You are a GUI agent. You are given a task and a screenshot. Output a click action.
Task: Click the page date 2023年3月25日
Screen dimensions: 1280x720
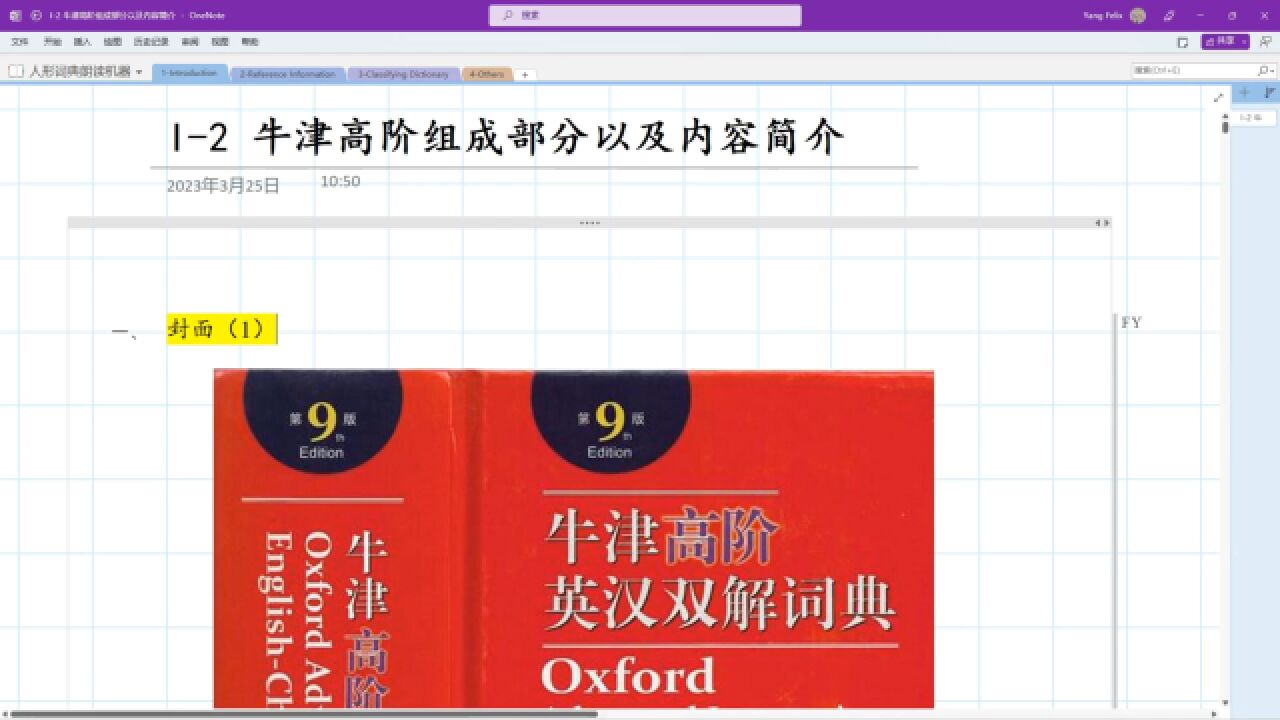tap(223, 185)
